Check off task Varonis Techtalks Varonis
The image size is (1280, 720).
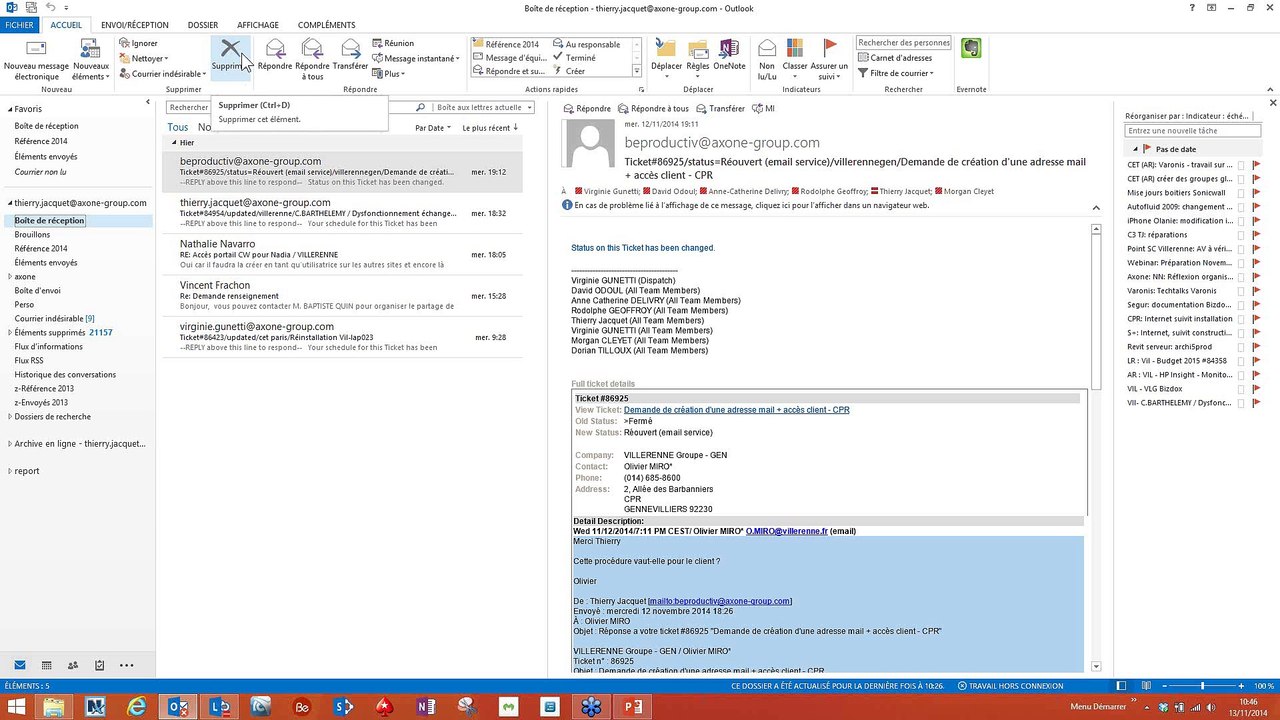(x=1241, y=291)
